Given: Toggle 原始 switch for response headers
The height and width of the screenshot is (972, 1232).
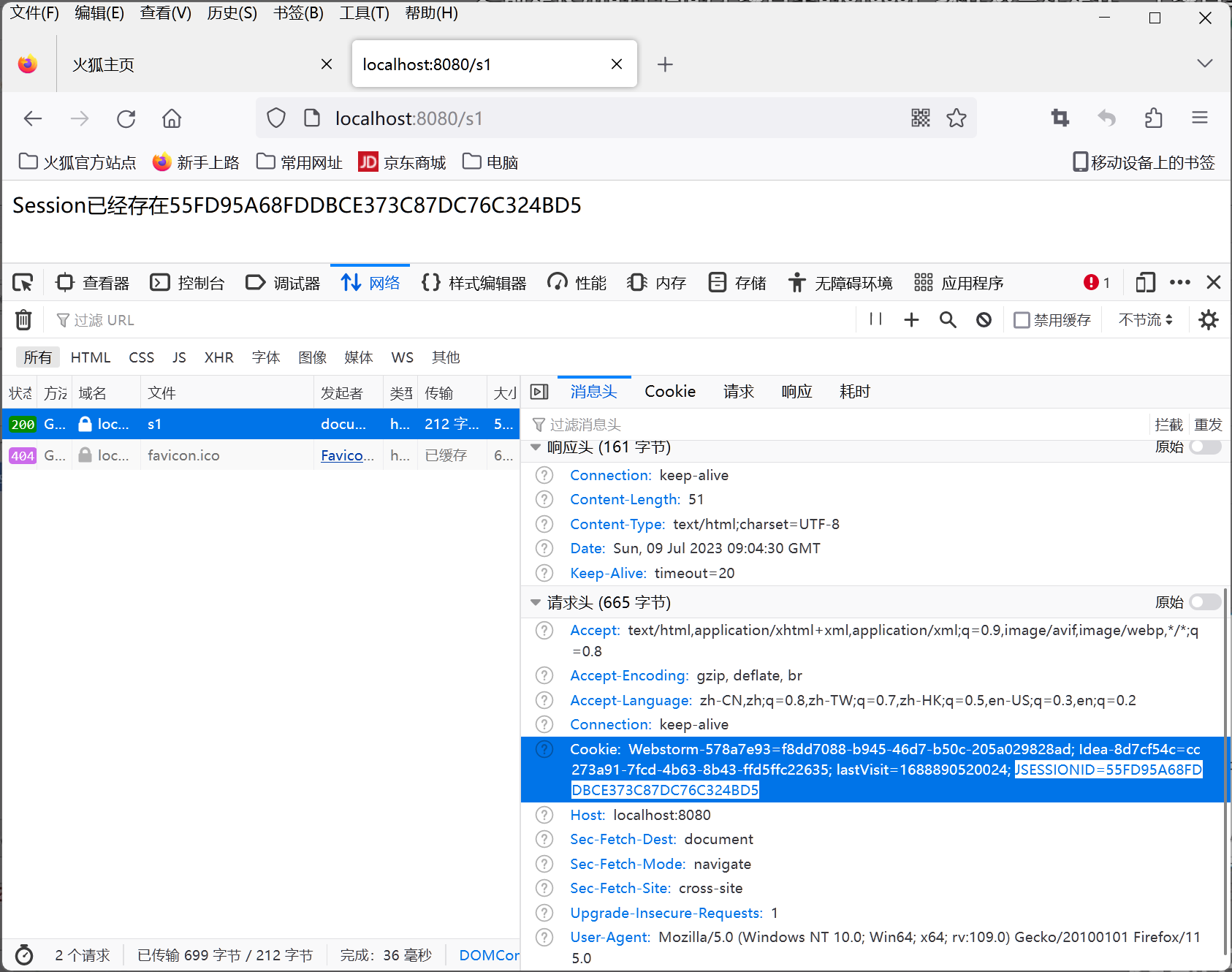Looking at the screenshot, I should pos(1205,447).
